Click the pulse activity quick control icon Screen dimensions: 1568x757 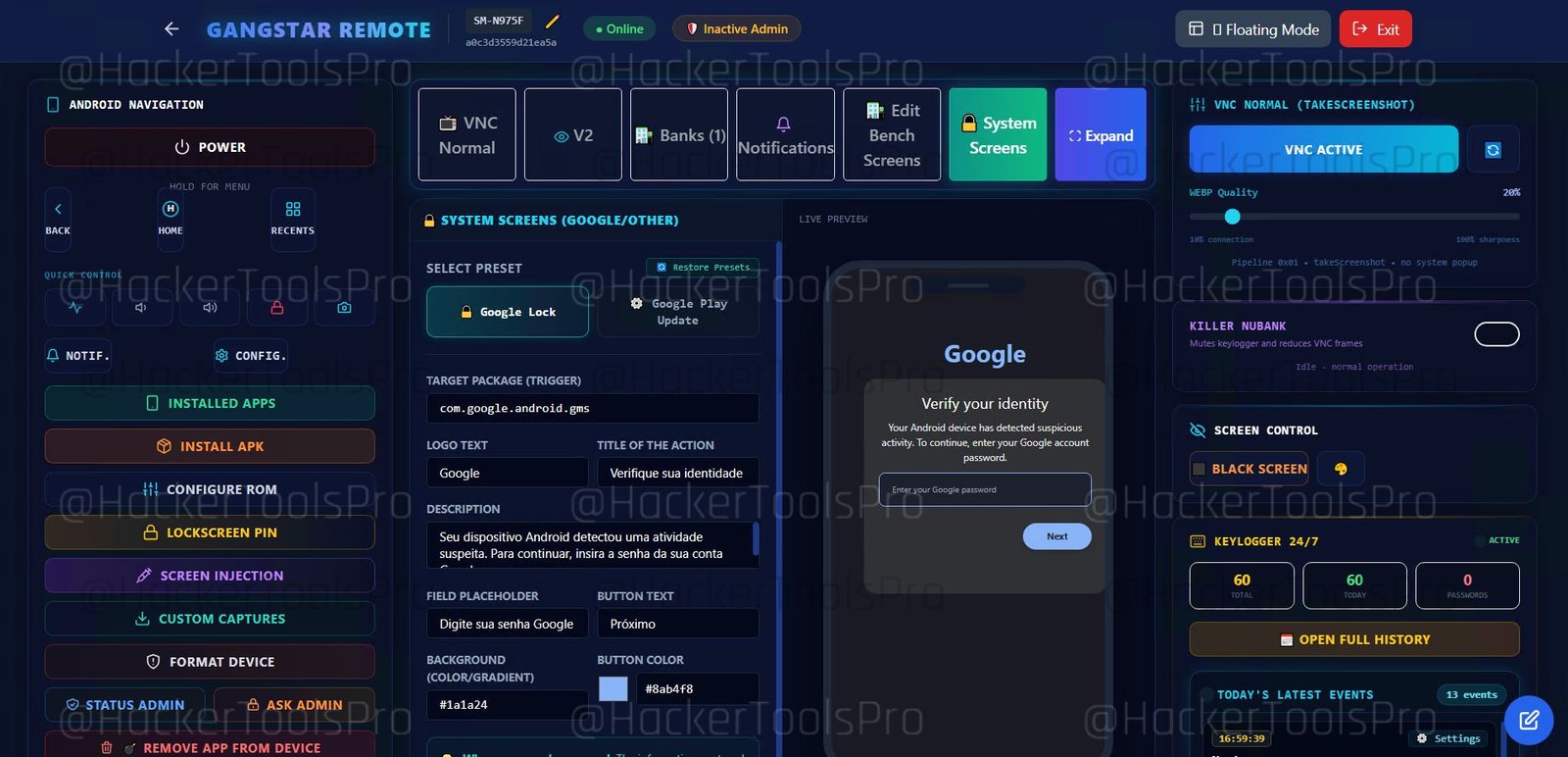tap(75, 308)
